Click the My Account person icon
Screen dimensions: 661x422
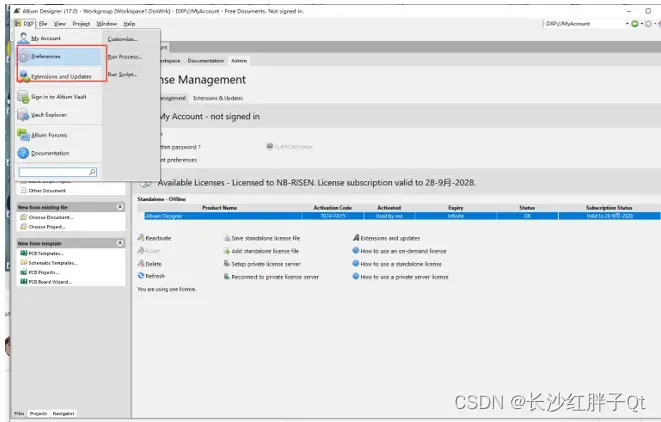coord(24,38)
